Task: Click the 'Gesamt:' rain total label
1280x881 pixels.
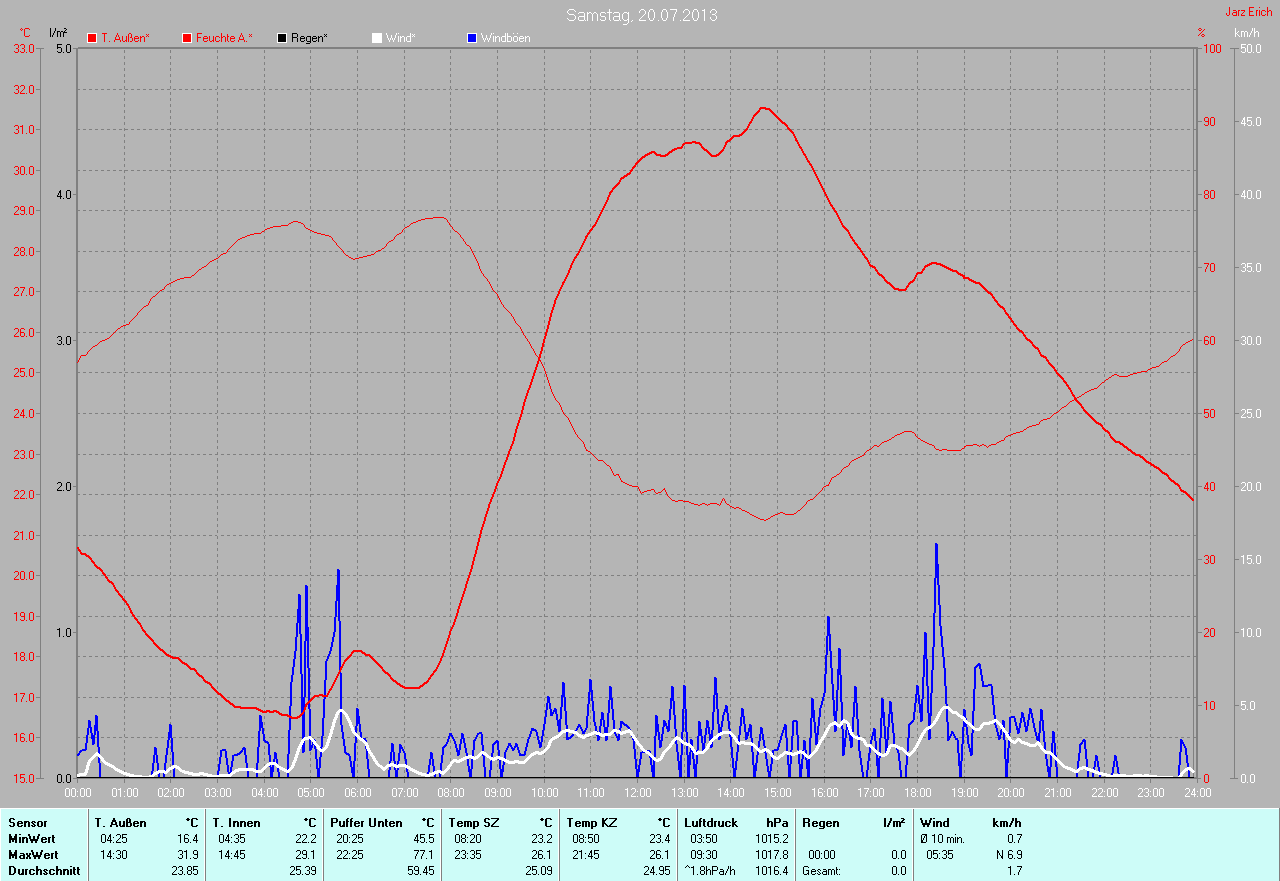Action: click(822, 871)
